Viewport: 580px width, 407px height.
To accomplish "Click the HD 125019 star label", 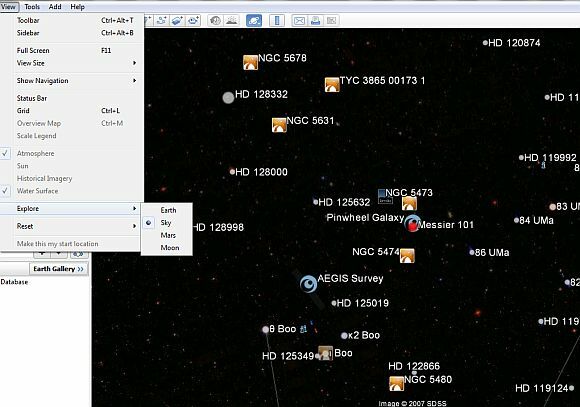I will (362, 303).
